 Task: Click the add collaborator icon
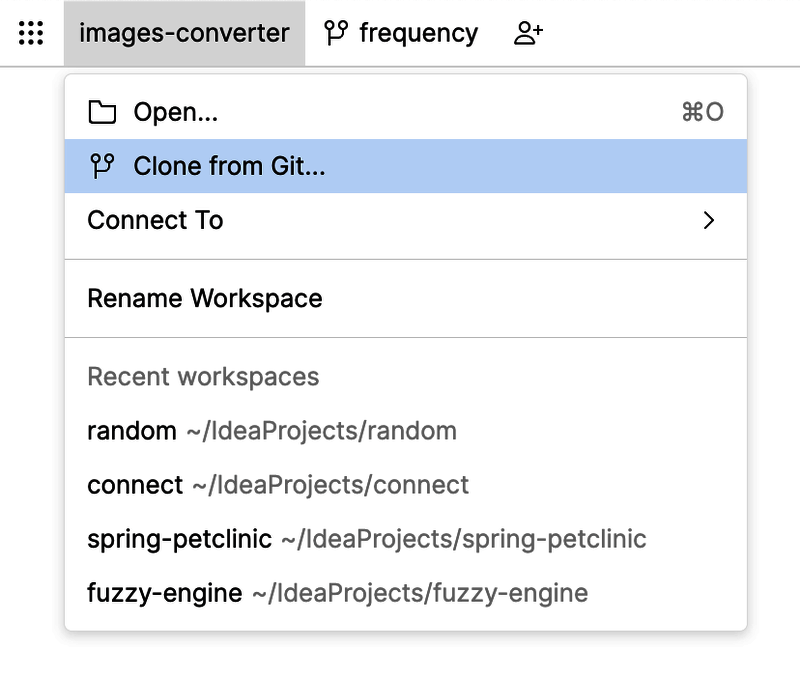click(x=528, y=34)
